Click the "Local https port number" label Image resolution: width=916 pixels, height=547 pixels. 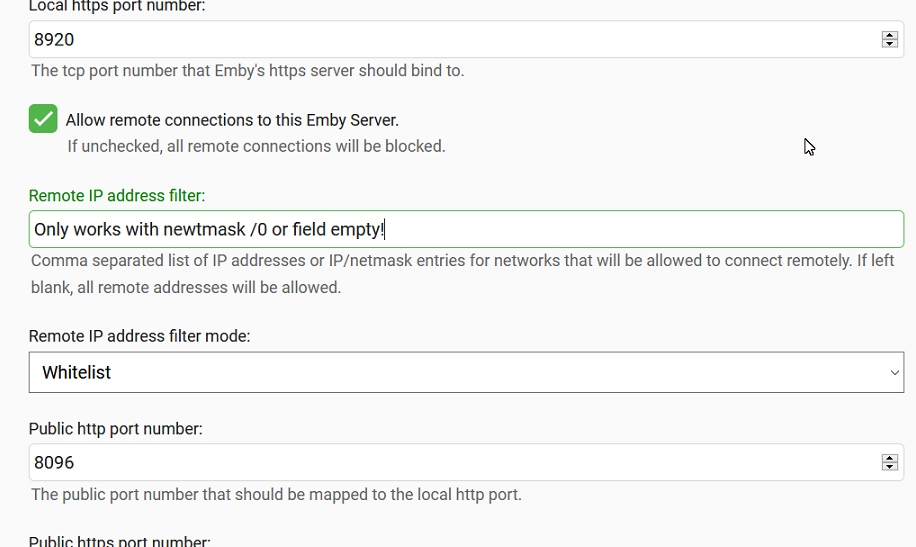[x=118, y=6]
